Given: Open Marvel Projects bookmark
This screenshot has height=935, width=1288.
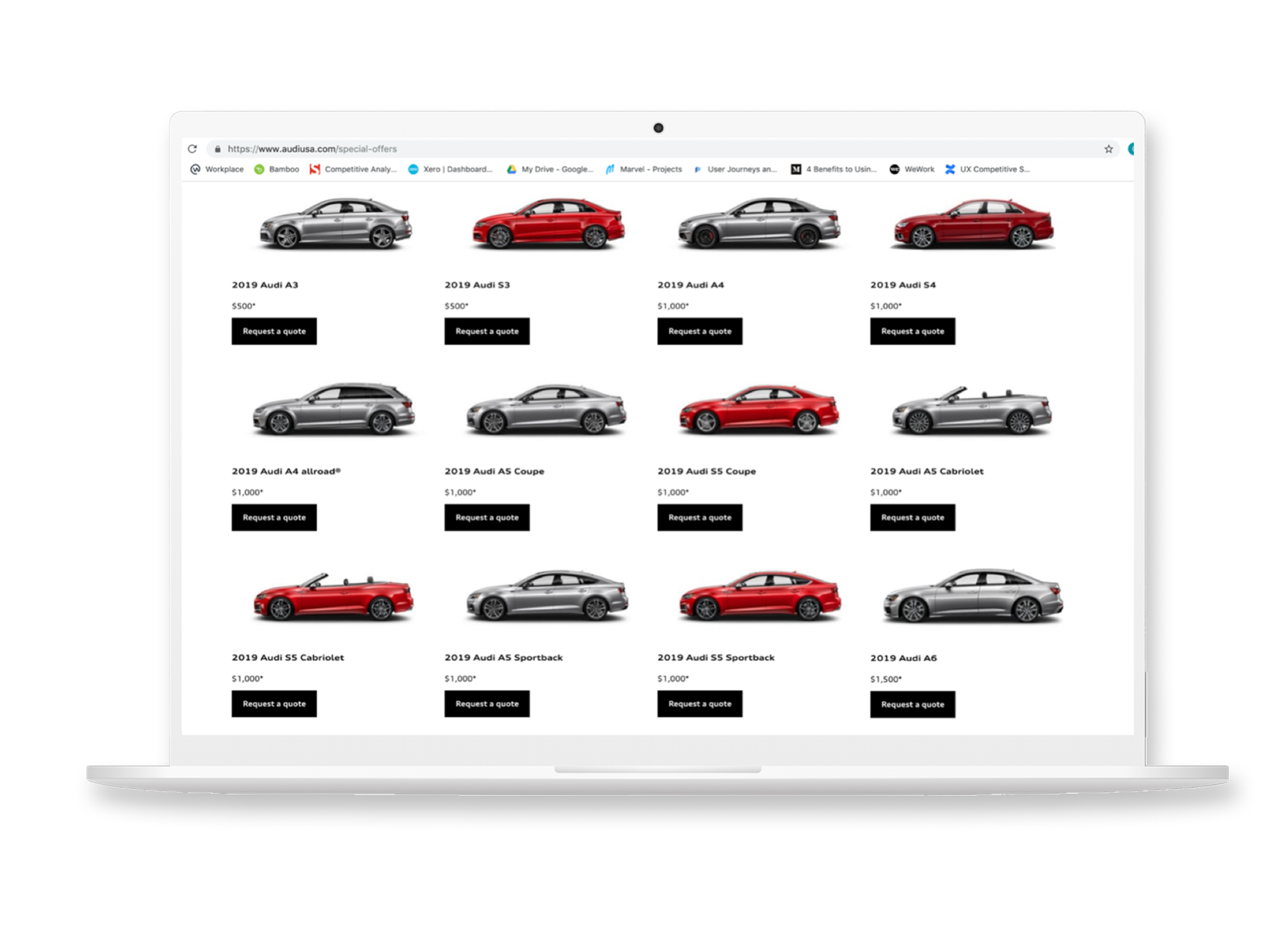Looking at the screenshot, I should tap(643, 169).
